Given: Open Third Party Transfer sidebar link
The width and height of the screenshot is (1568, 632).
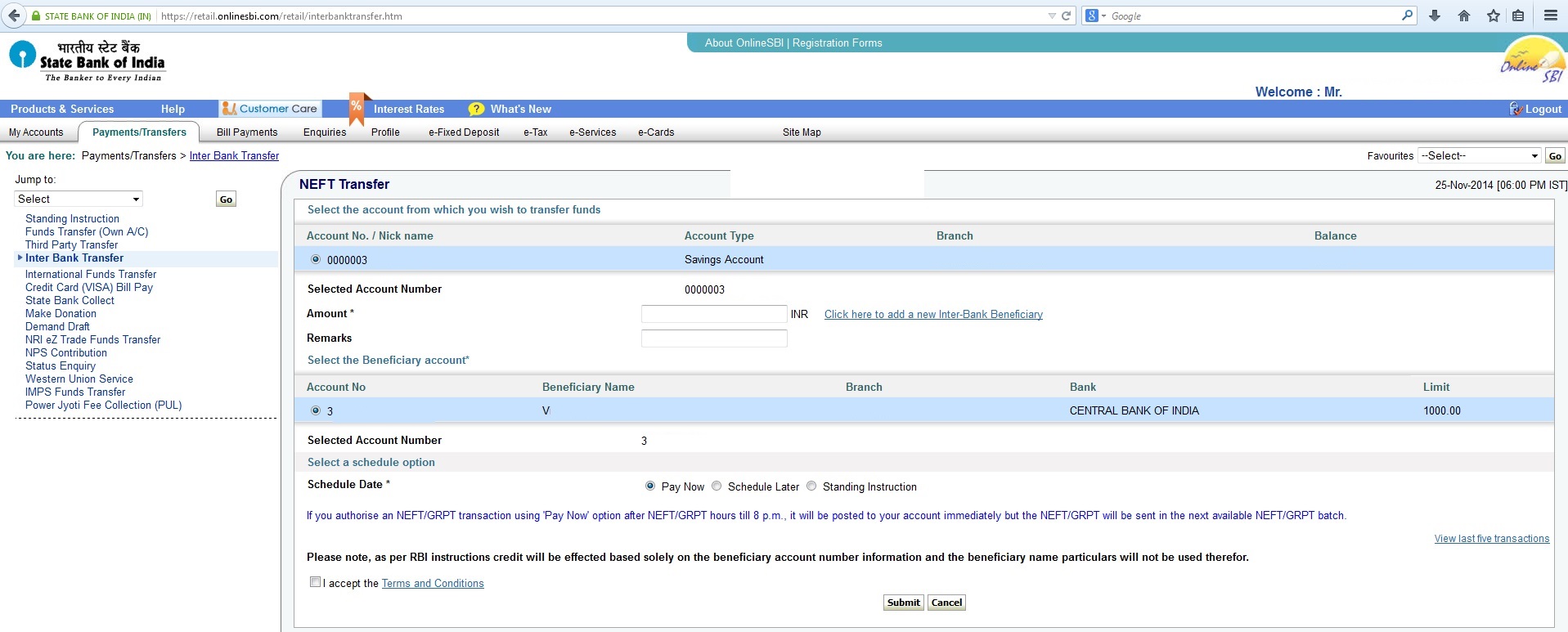Looking at the screenshot, I should point(71,244).
